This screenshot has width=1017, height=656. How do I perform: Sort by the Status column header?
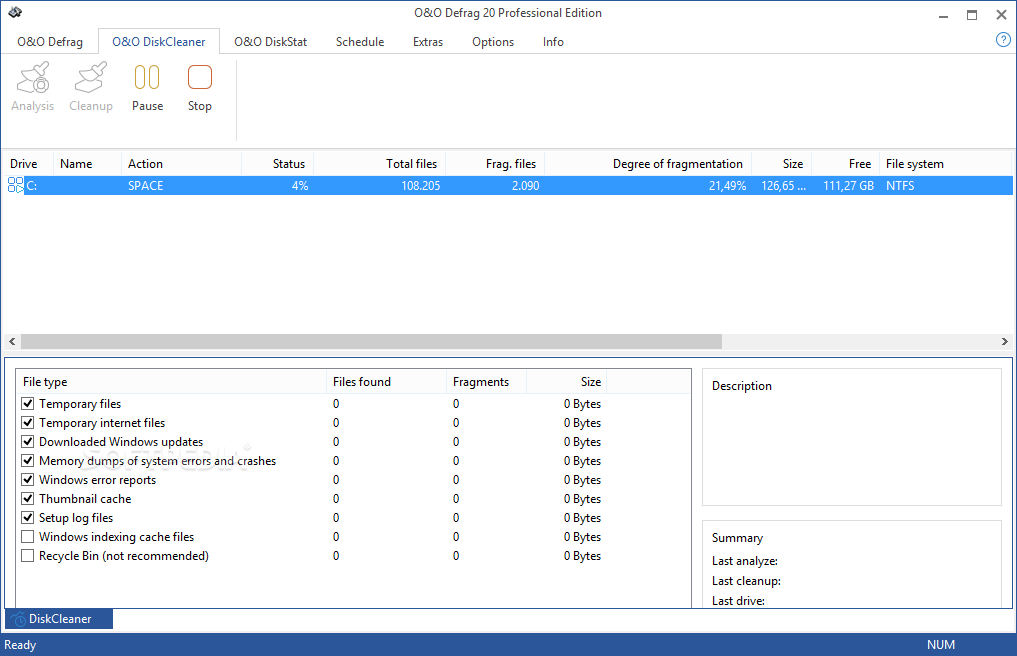(x=278, y=164)
